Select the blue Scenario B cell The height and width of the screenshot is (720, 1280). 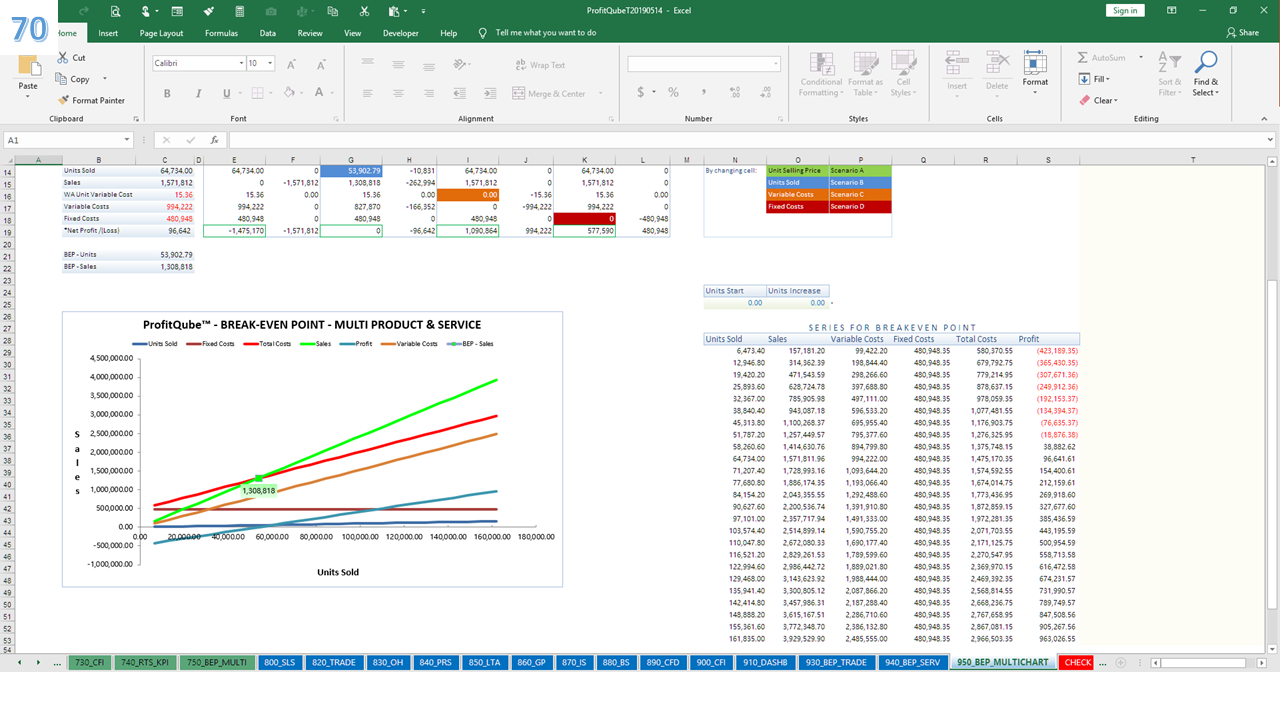[860, 183]
